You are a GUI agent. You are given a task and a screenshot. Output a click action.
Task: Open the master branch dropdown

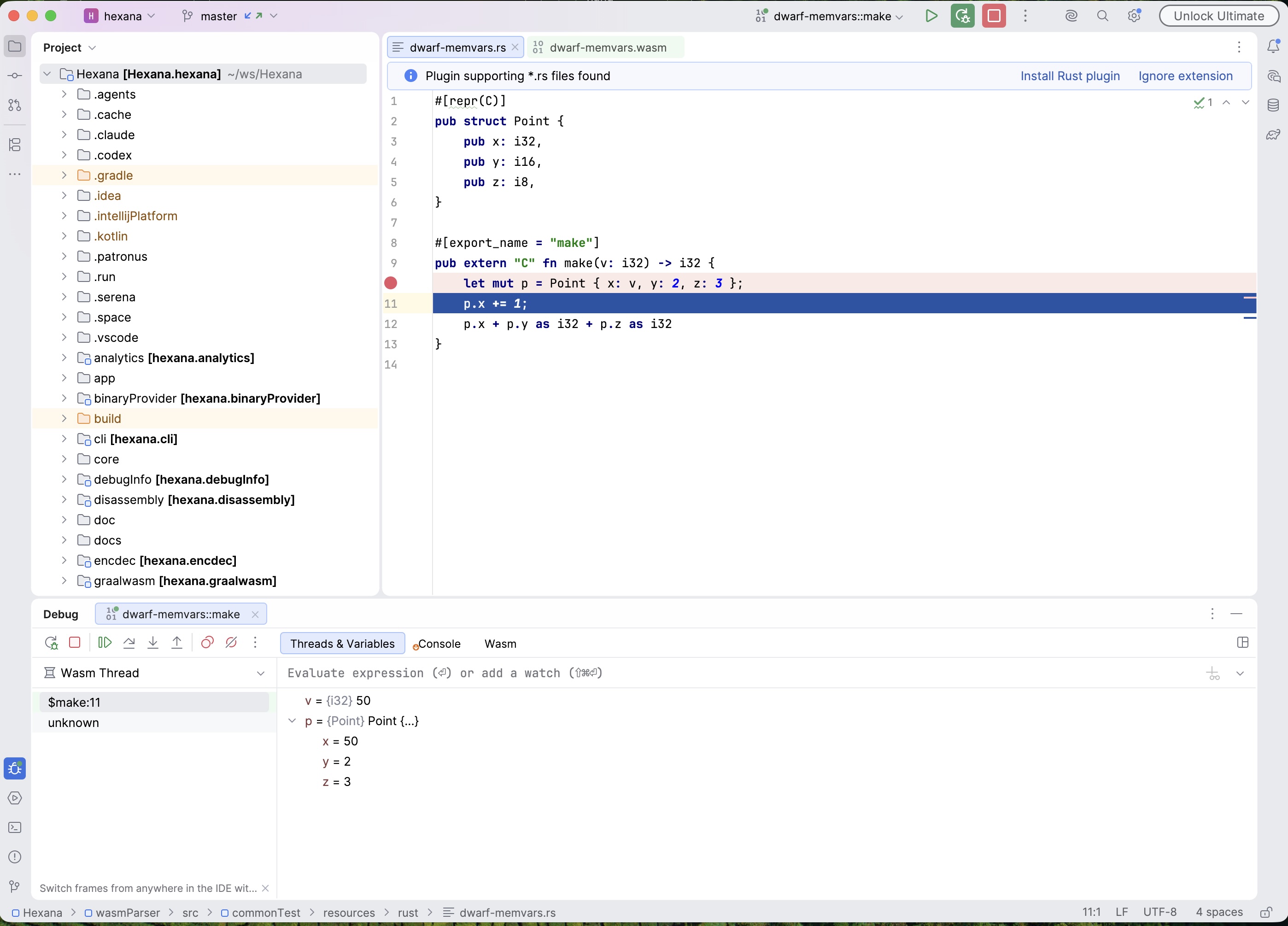click(x=229, y=16)
